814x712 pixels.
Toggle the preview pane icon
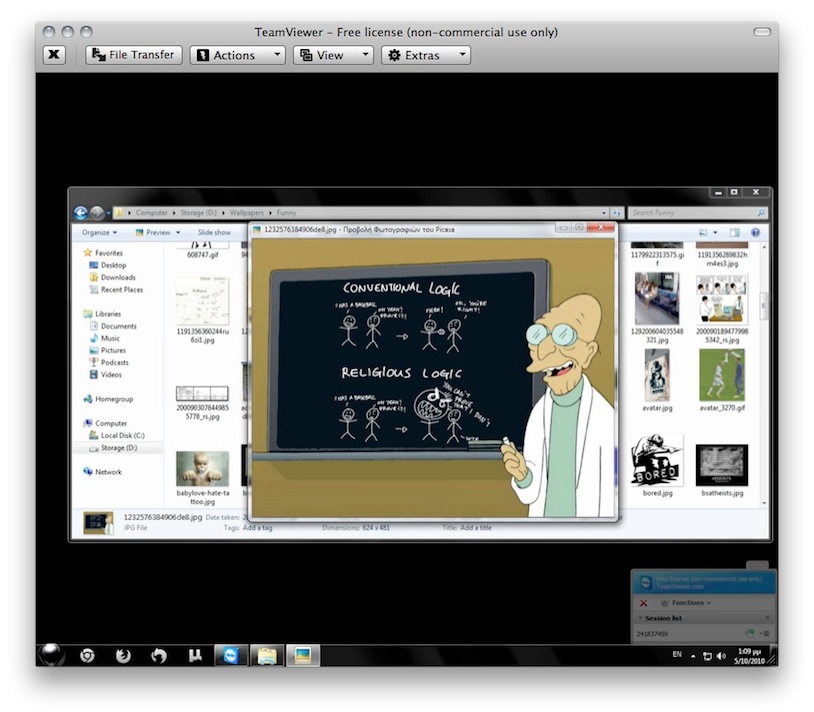pos(735,232)
